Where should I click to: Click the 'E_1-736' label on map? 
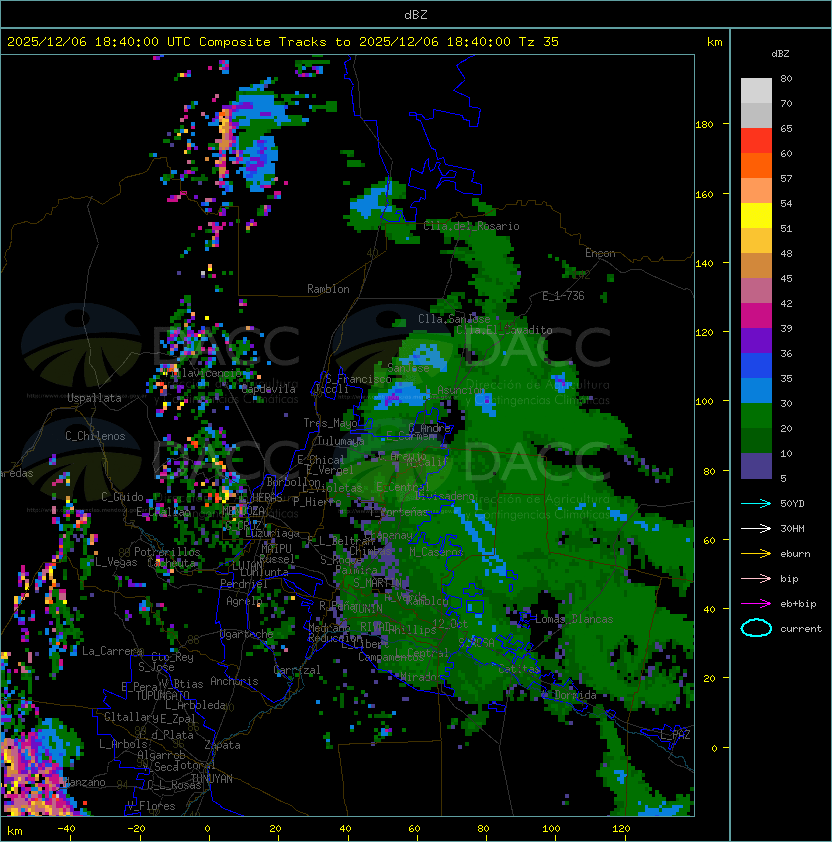pos(563,296)
